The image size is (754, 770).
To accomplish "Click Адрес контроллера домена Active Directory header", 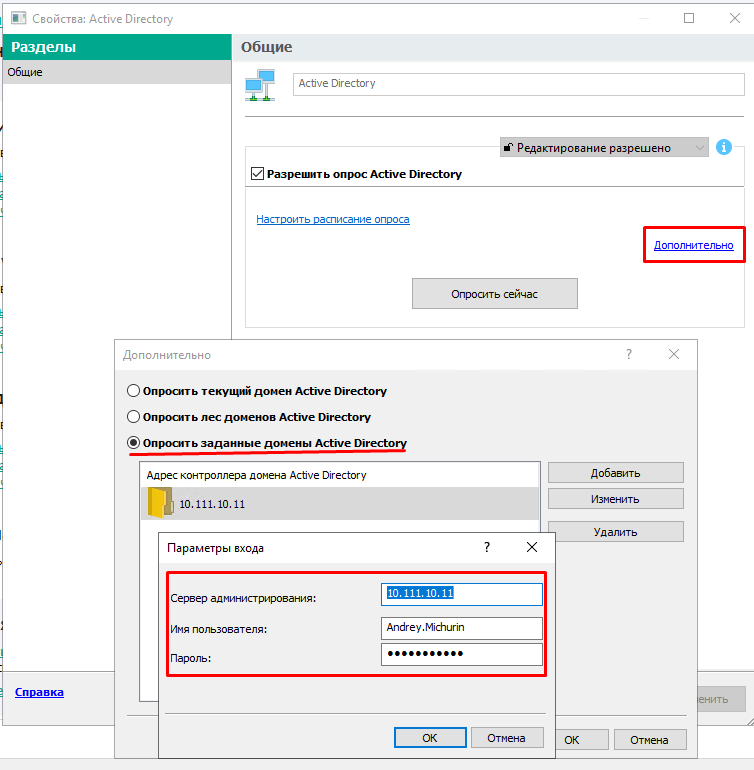I will pos(256,475).
